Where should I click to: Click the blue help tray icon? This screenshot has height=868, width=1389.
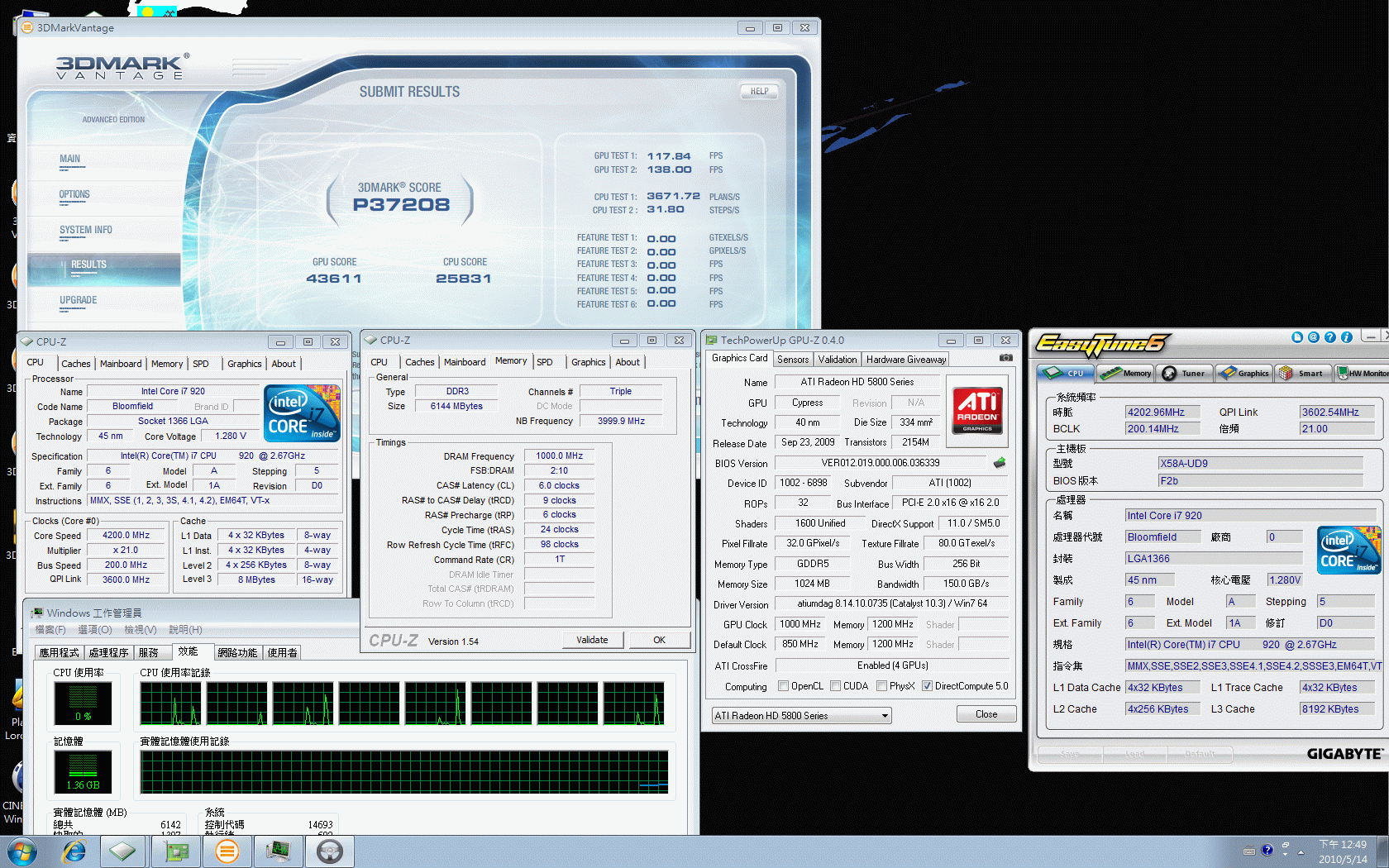coord(1267,850)
